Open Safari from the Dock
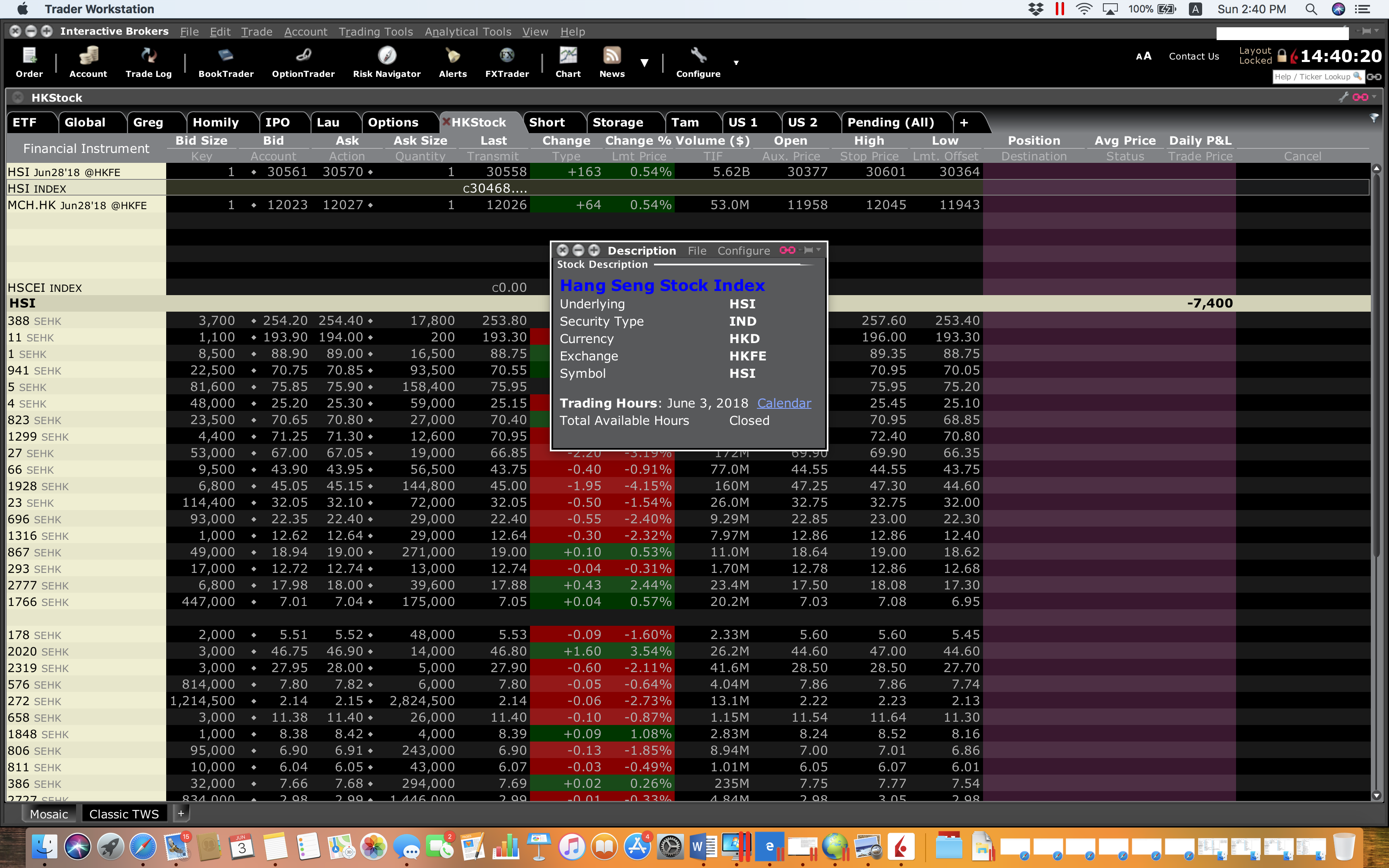The image size is (1389, 868). point(142,846)
